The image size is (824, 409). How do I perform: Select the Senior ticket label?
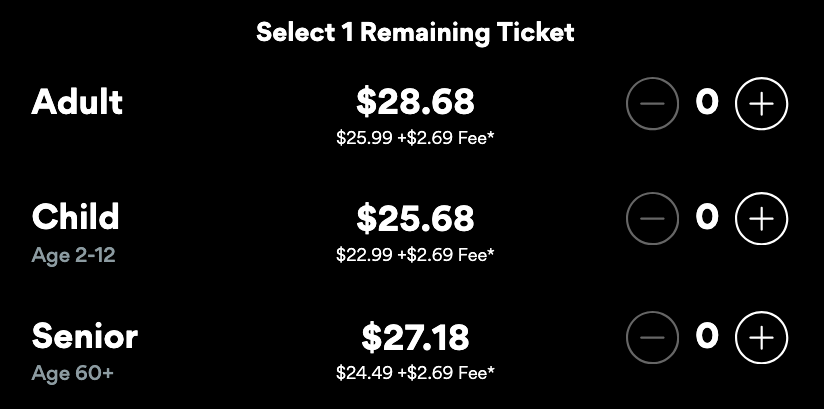tap(84, 337)
